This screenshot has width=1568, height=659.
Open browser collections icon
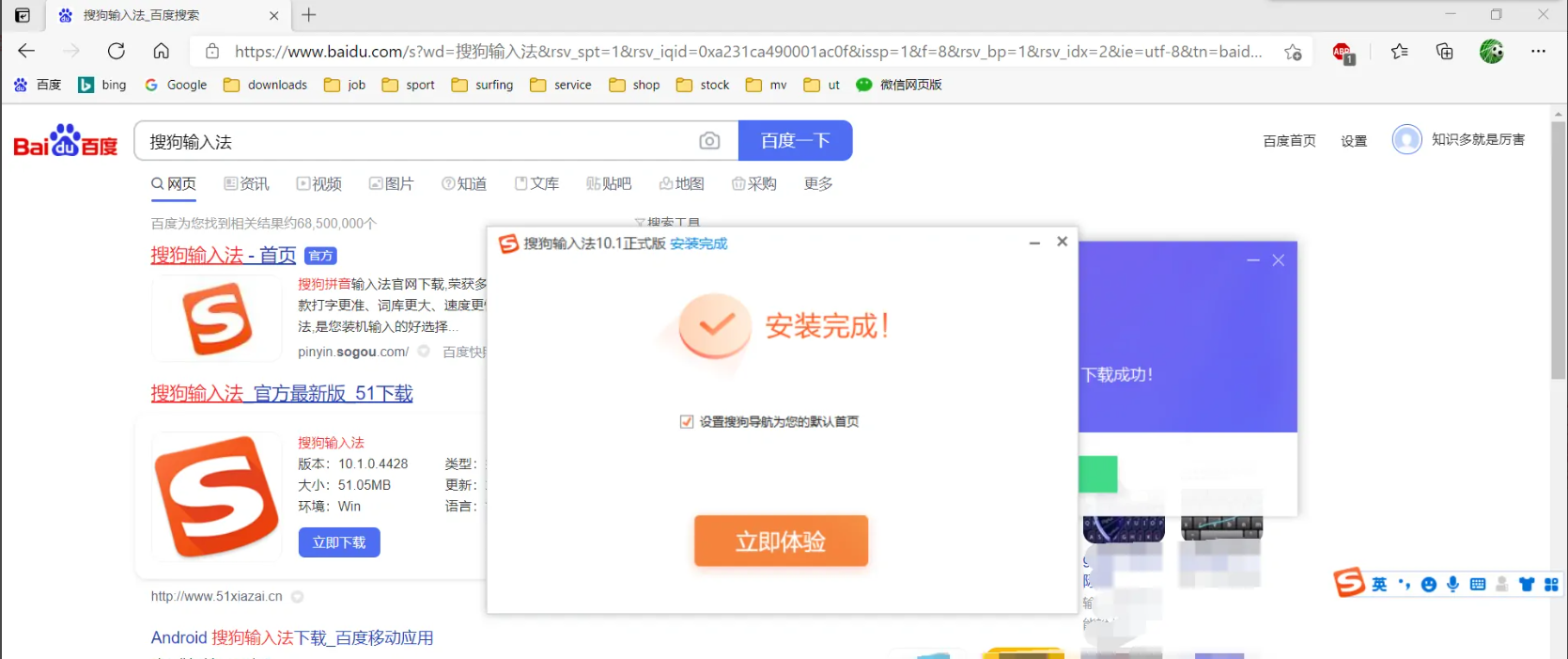1445,52
